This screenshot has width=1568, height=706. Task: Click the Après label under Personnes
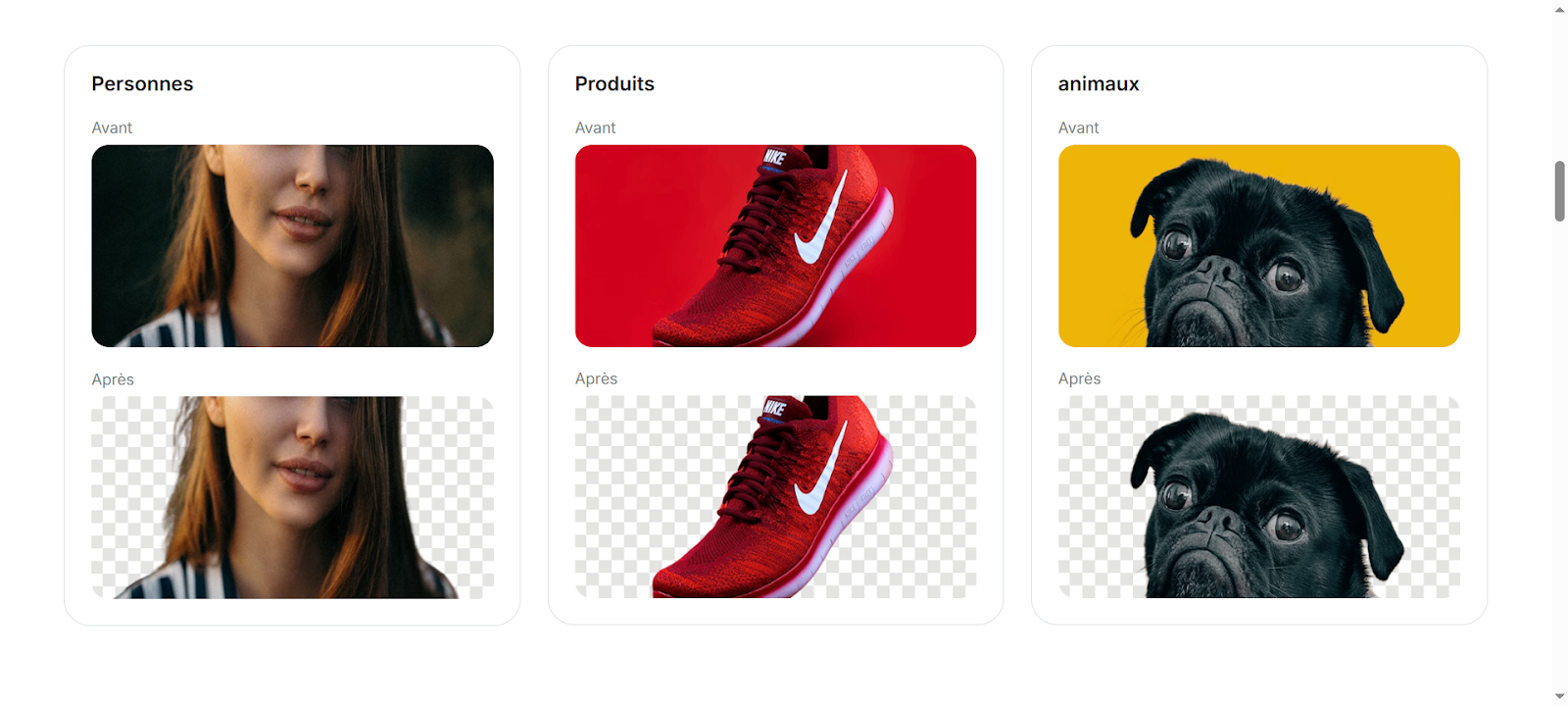click(x=113, y=379)
